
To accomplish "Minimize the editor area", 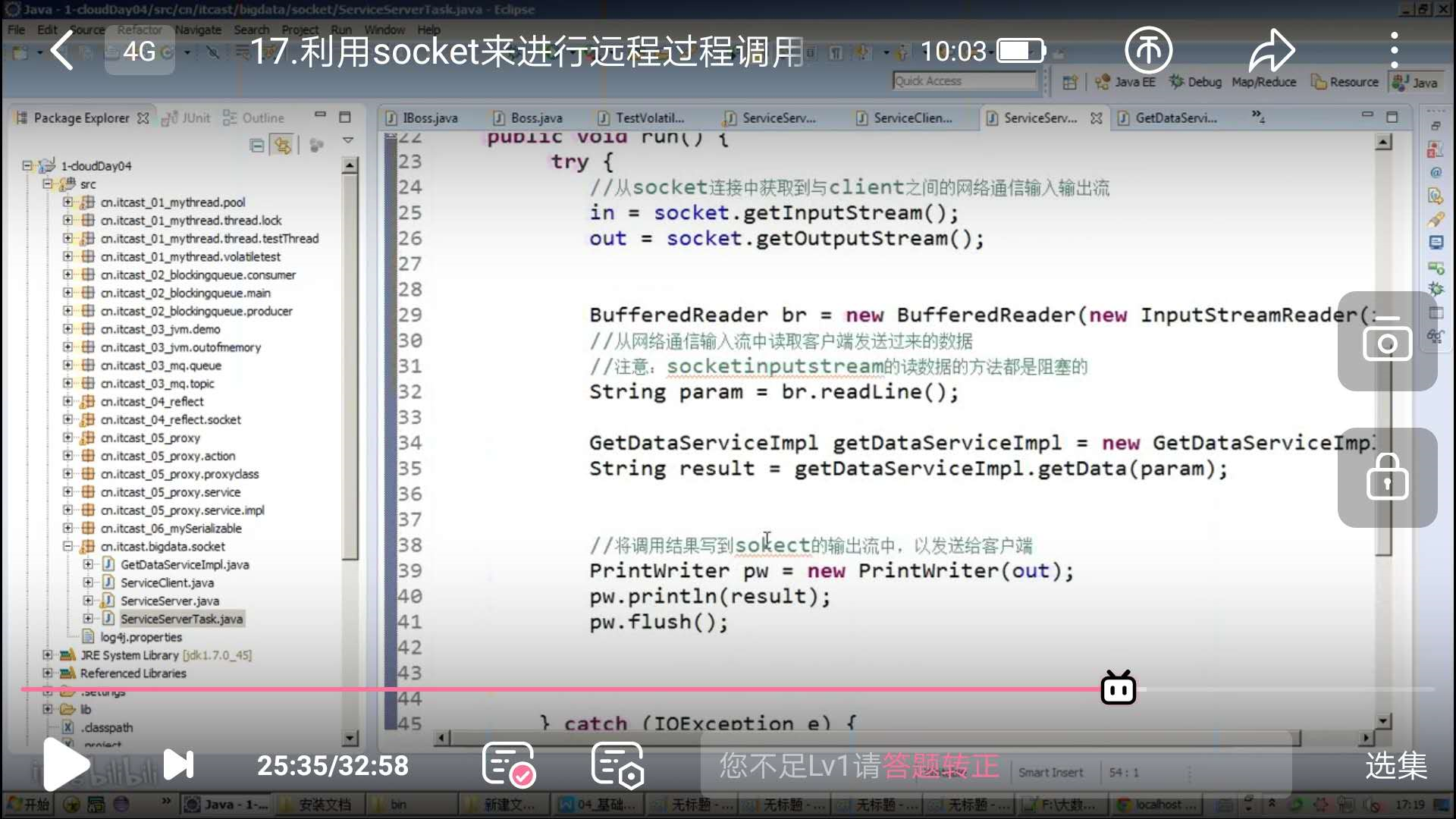I will click(x=1367, y=115).
